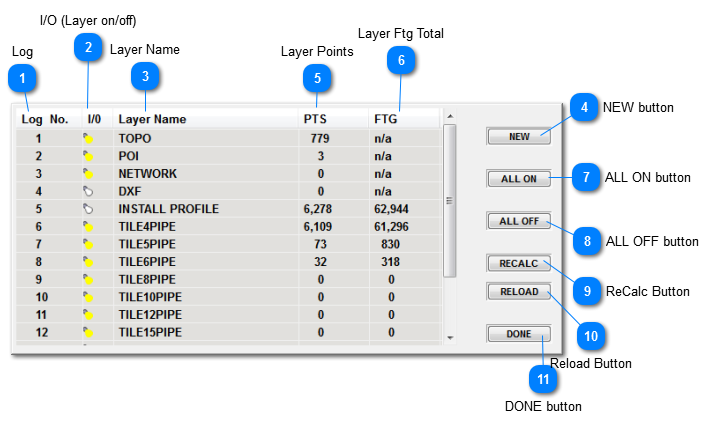This screenshot has width=715, height=430.
Task: Select the TILE8PIPE layer name
Action: (x=147, y=280)
